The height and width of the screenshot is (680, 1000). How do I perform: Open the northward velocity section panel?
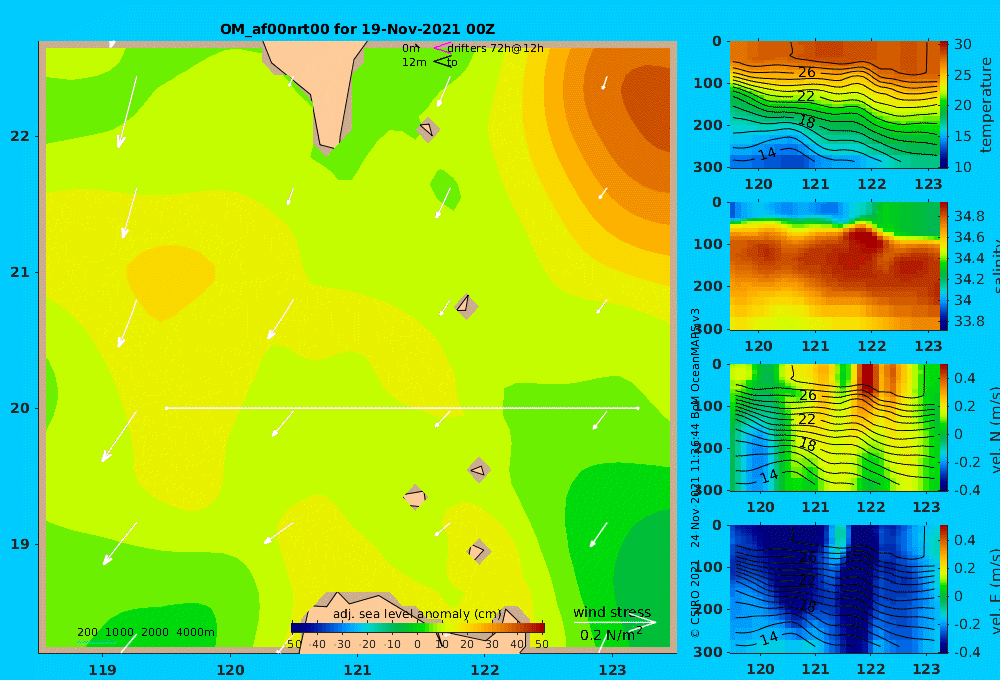(834, 427)
